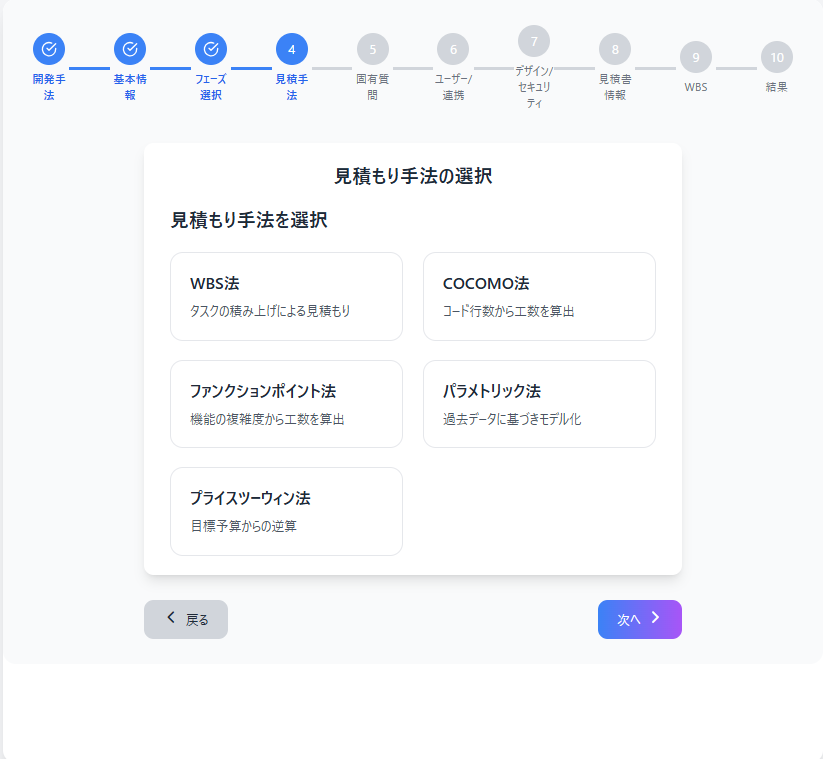The height and width of the screenshot is (759, 823).
Task: Click the 見積手法 step label
Action: point(291,82)
